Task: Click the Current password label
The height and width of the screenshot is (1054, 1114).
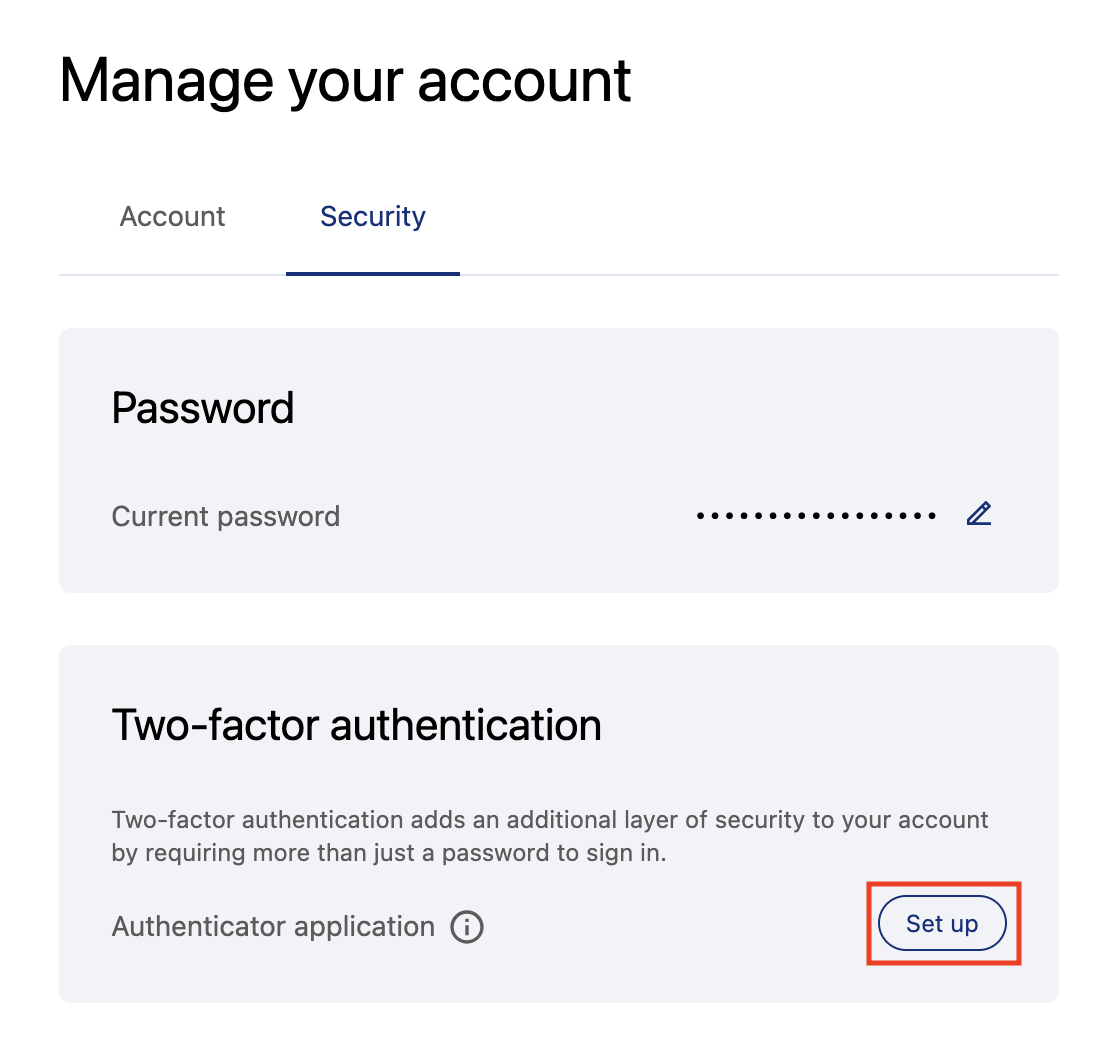Action: [x=226, y=516]
